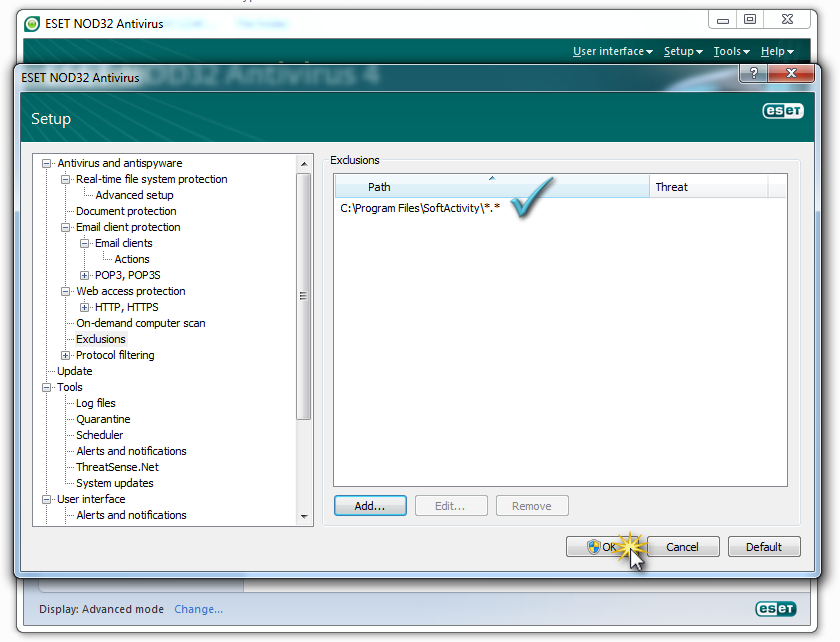Collapse the Antivirus and antispyware node

[47, 163]
